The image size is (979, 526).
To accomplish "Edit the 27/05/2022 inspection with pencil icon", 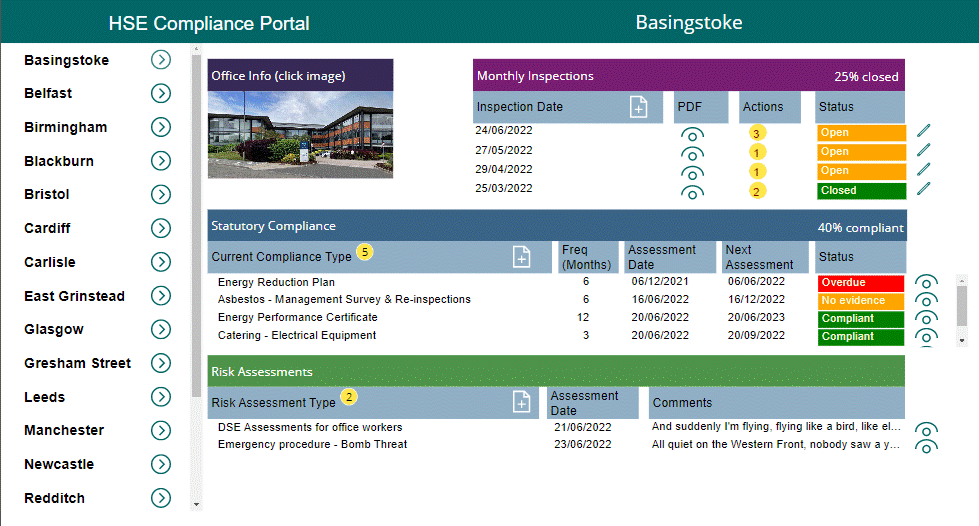I will 923,150.
